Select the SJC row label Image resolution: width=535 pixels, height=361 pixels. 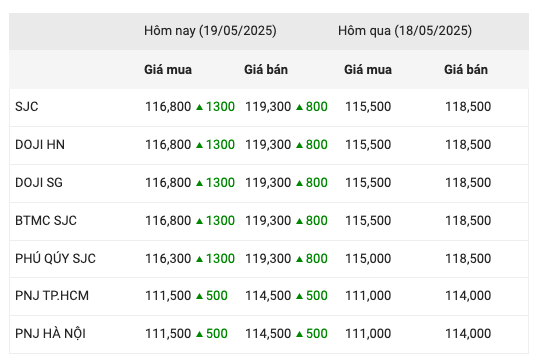[27, 107]
